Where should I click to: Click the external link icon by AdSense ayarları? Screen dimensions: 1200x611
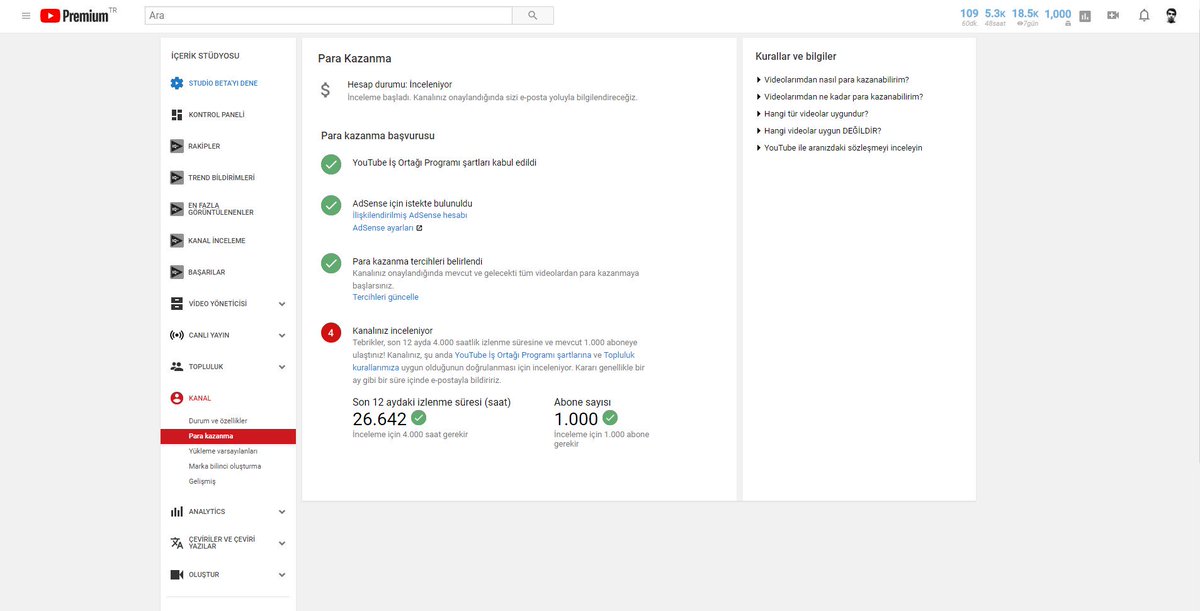(419, 228)
